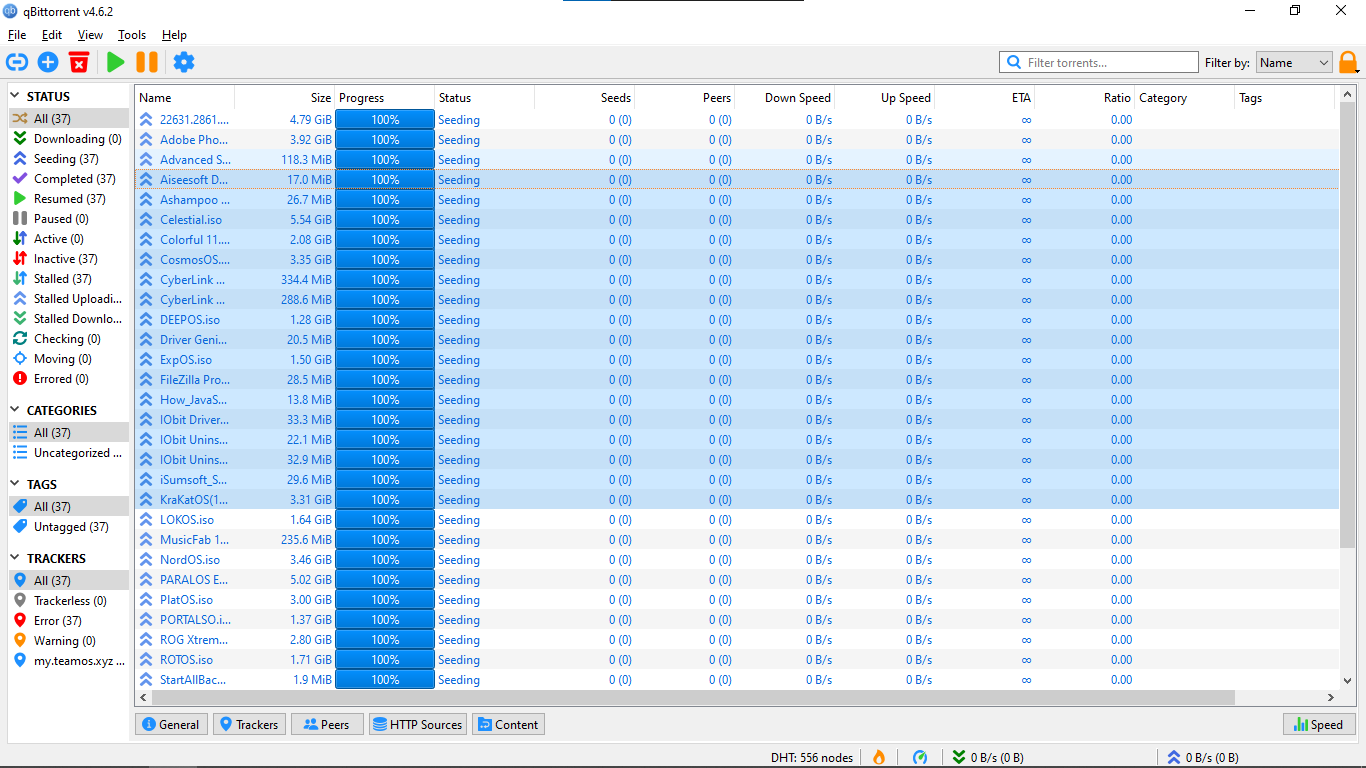Click the green Resume play icon

116,62
